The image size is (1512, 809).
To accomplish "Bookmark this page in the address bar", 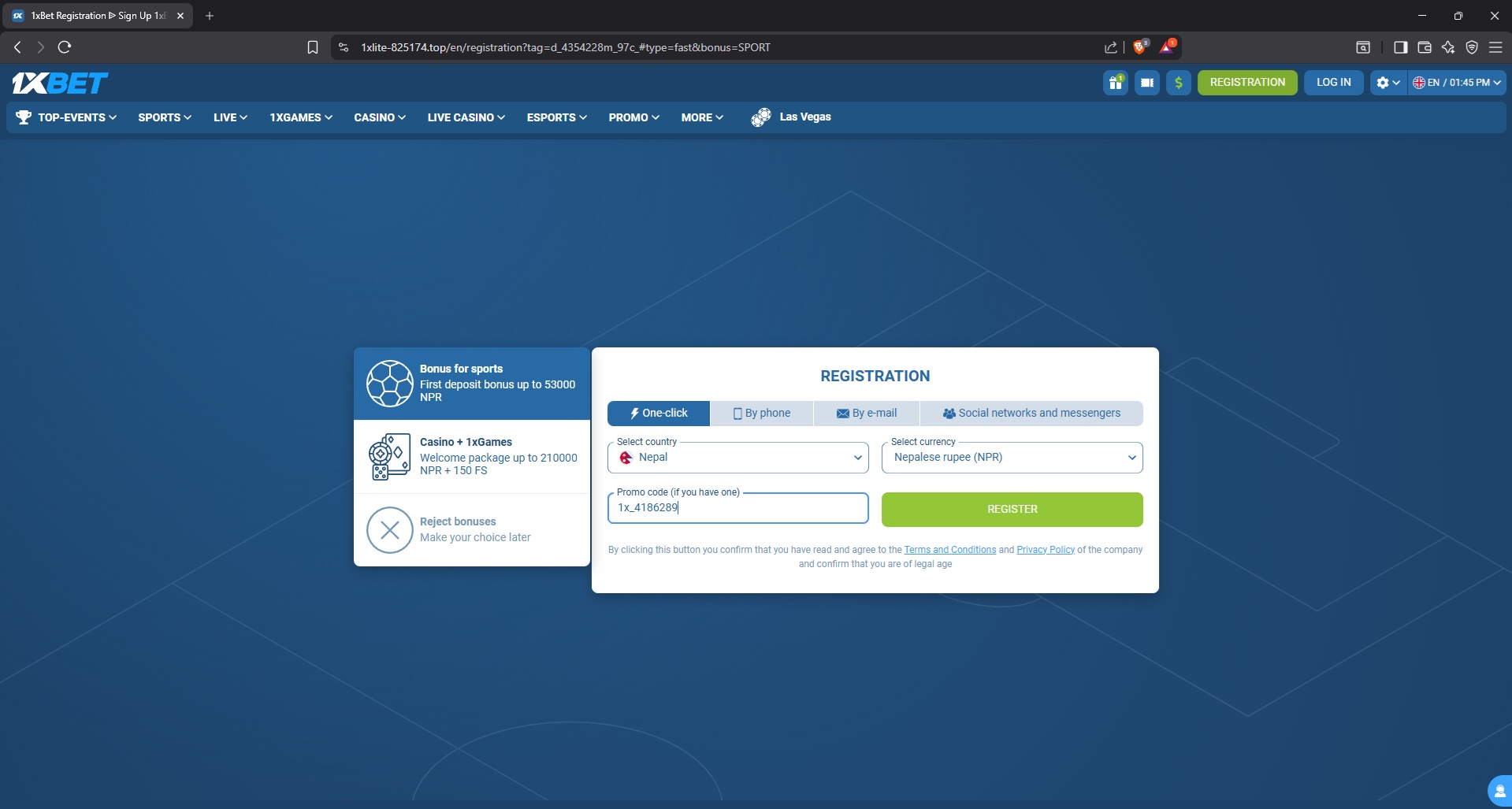I will (313, 47).
